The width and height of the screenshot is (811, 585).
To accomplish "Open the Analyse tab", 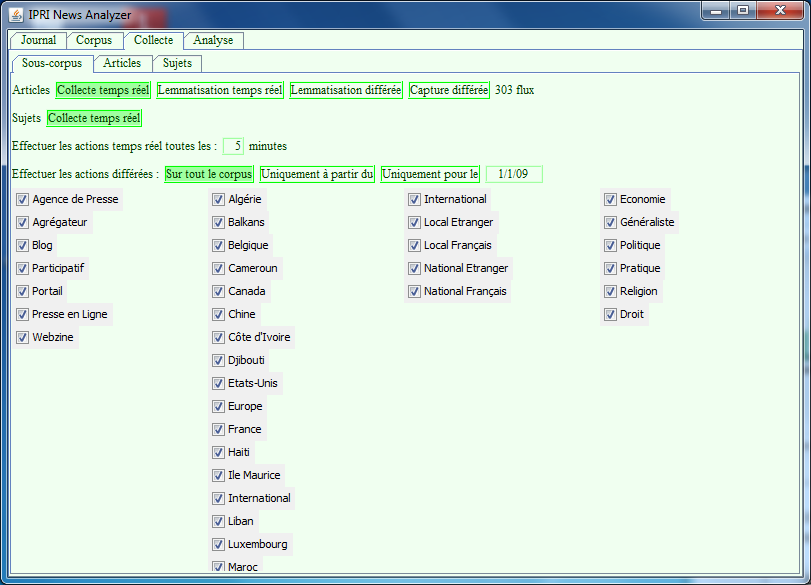I will pos(213,41).
